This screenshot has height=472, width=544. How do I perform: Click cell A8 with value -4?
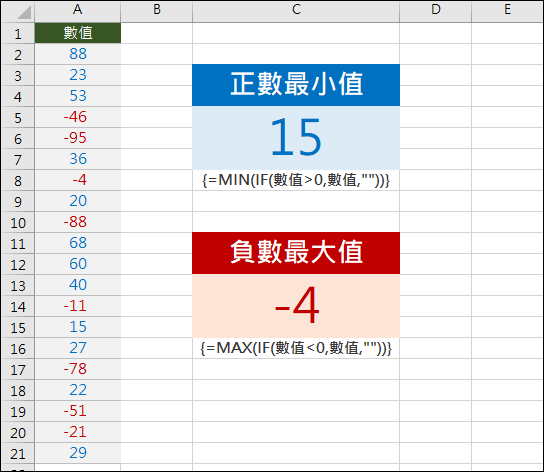78,180
